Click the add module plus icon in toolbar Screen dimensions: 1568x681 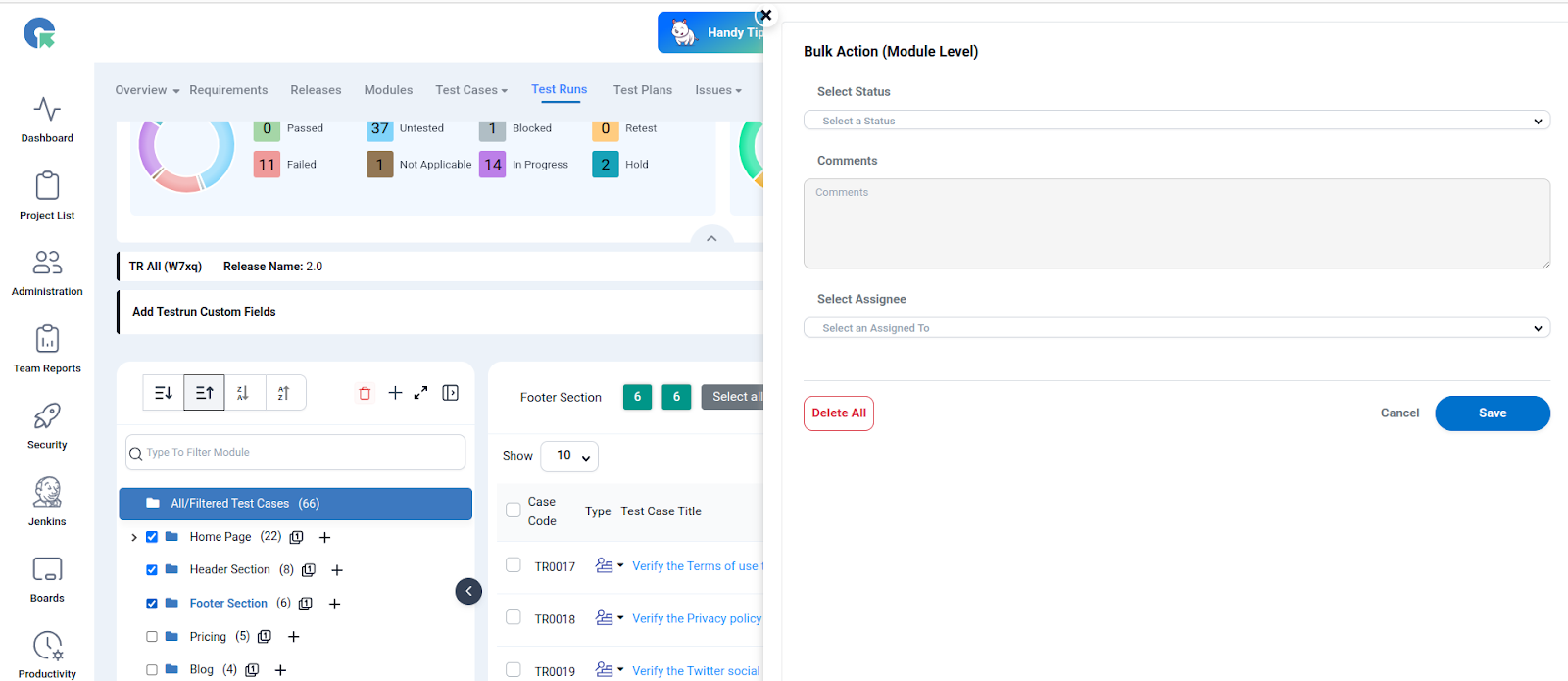pyautogui.click(x=395, y=393)
